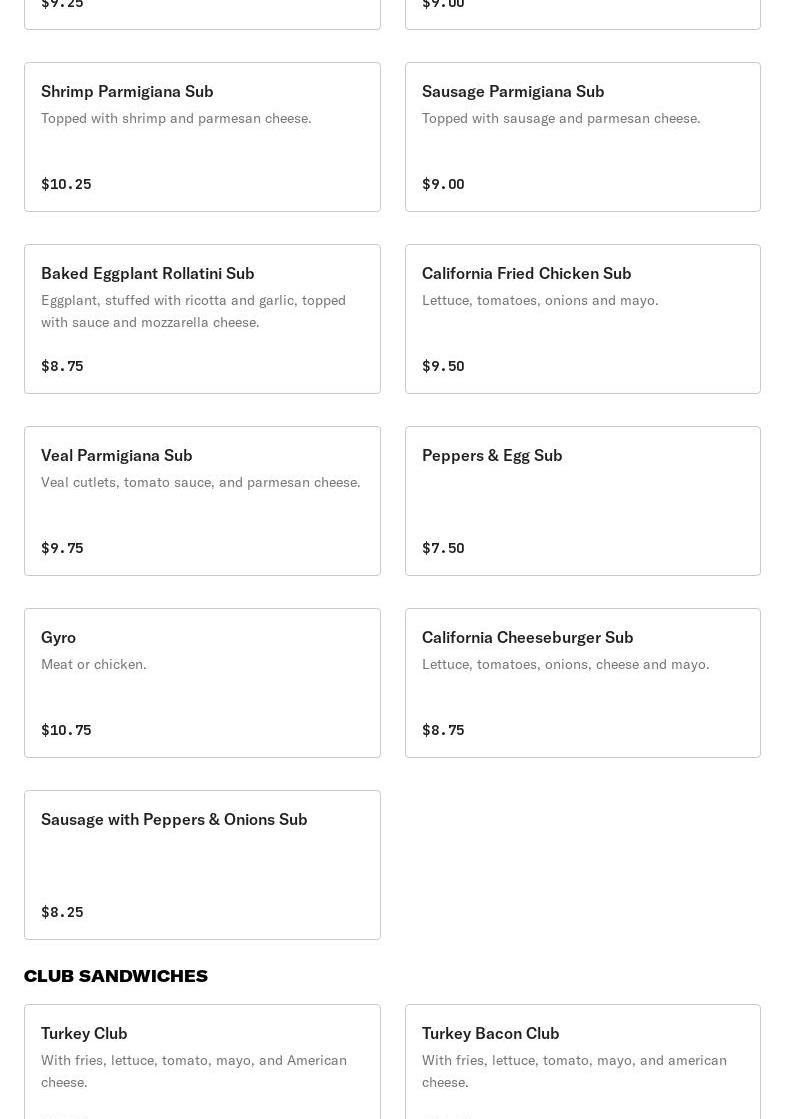785x1119 pixels.
Task: Choose Baked Eggplant Rollatini Sub
Action: tap(148, 273)
